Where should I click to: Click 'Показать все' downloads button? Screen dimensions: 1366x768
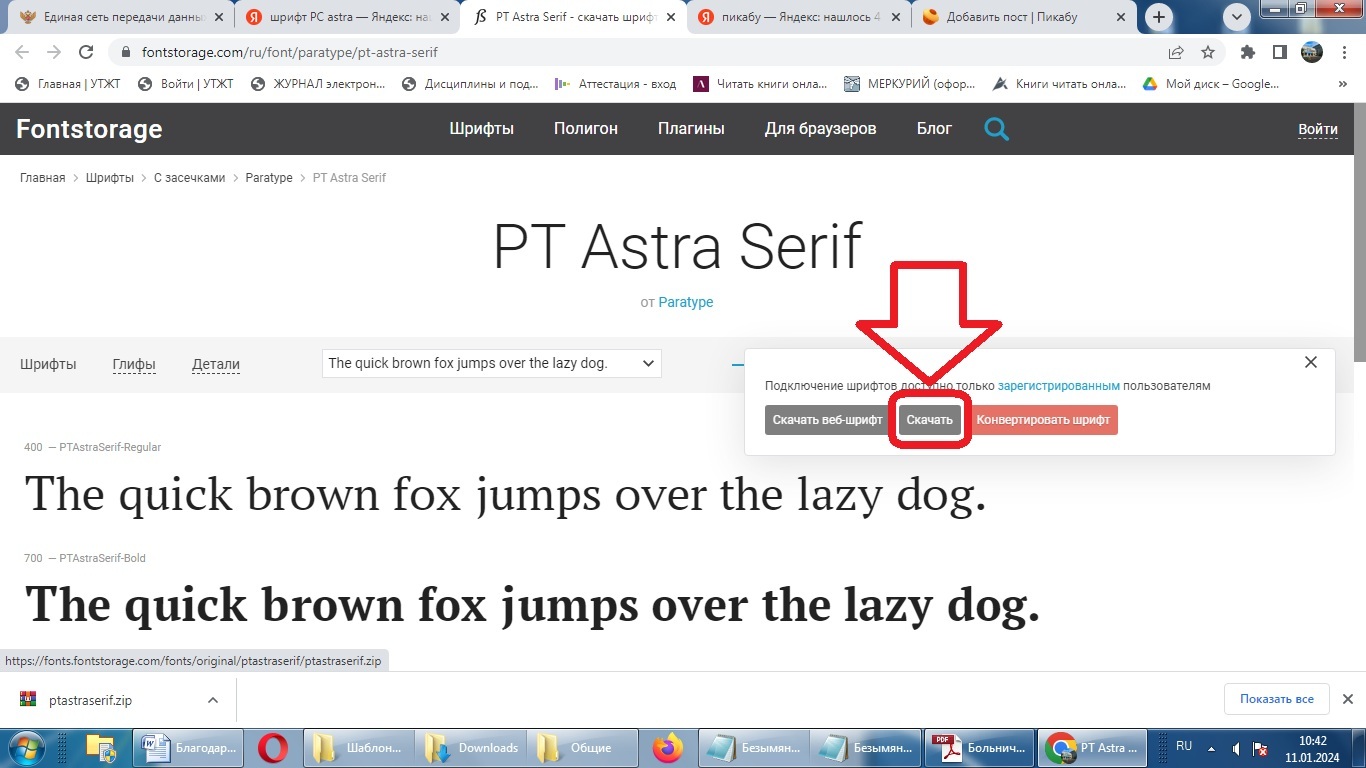click(x=1277, y=699)
